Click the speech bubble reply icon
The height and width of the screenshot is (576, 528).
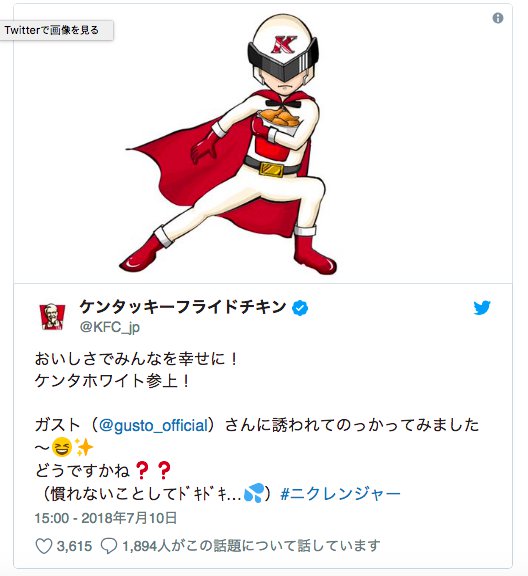[x=109, y=546]
